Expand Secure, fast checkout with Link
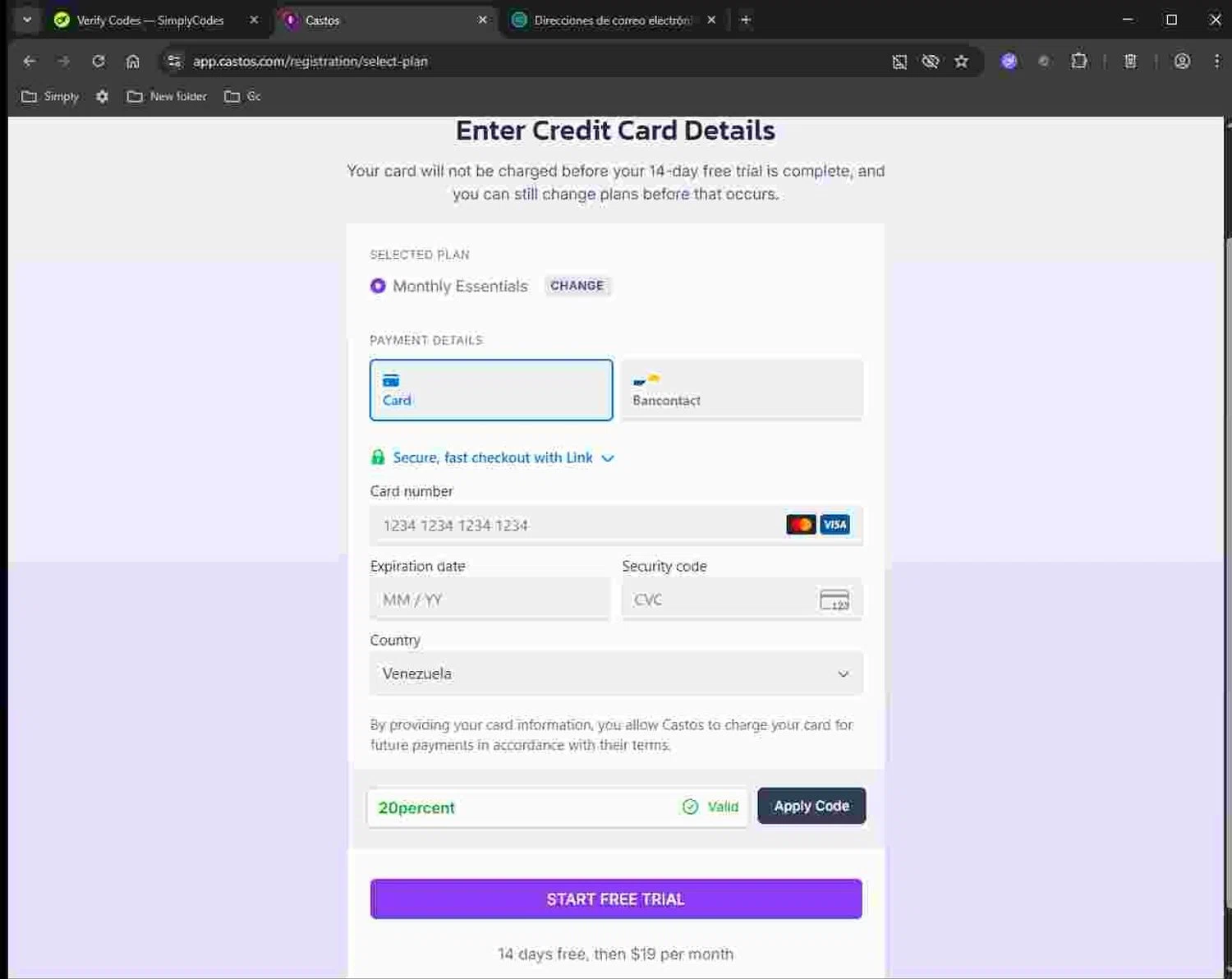Image resolution: width=1232 pixels, height=979 pixels. 503,457
